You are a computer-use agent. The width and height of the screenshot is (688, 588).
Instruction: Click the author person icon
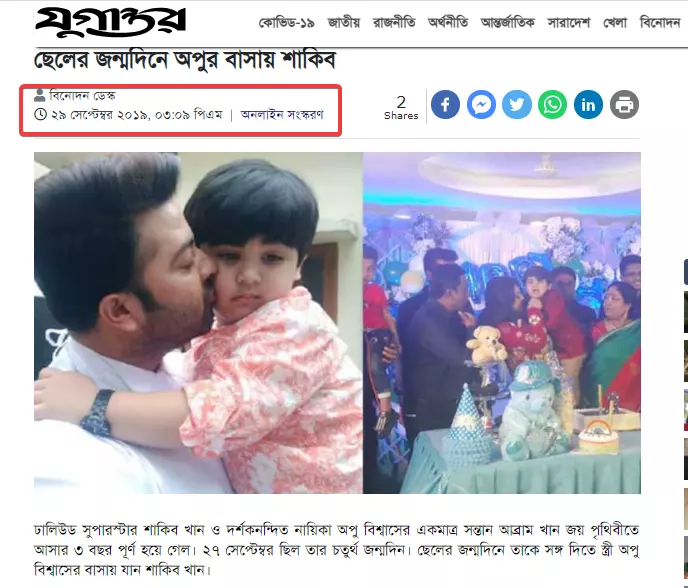pos(40,95)
